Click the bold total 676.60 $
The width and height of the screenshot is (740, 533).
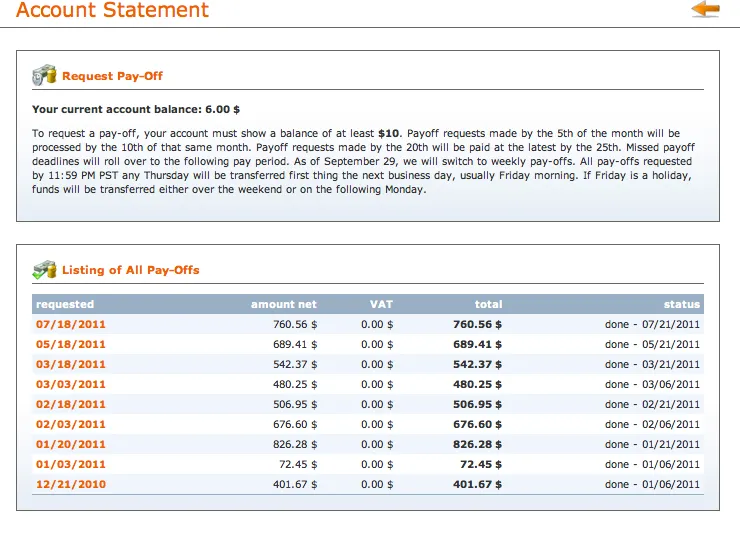pyautogui.click(x=478, y=424)
